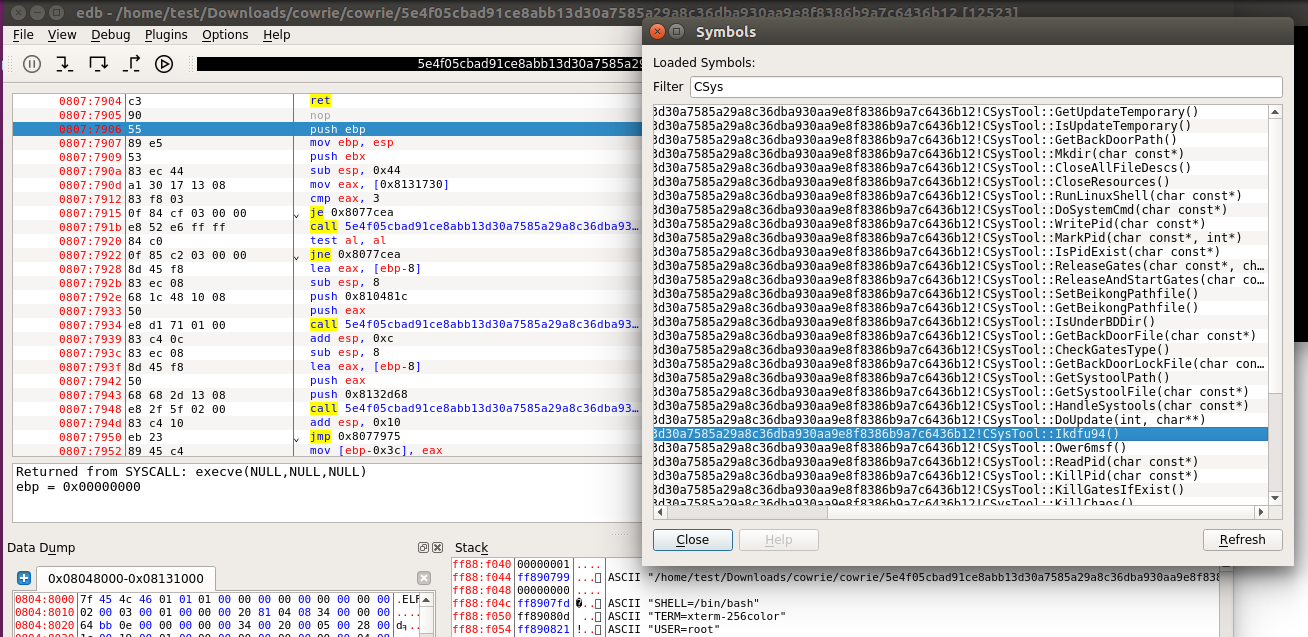Viewport: 1308px width, 637px height.
Task: Open the Debug menu
Action: [110, 34]
